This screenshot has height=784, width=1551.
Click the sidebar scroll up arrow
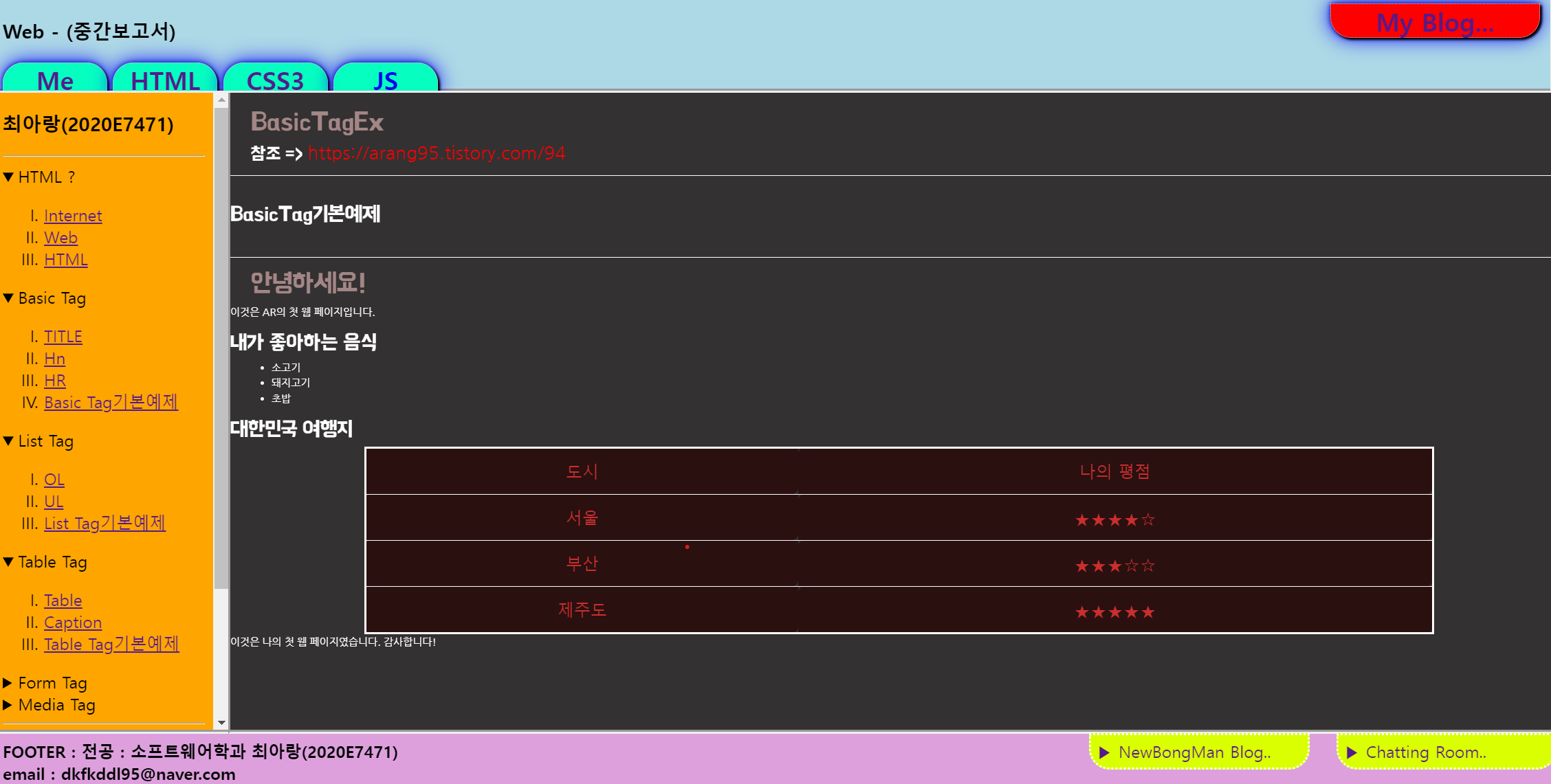221,100
